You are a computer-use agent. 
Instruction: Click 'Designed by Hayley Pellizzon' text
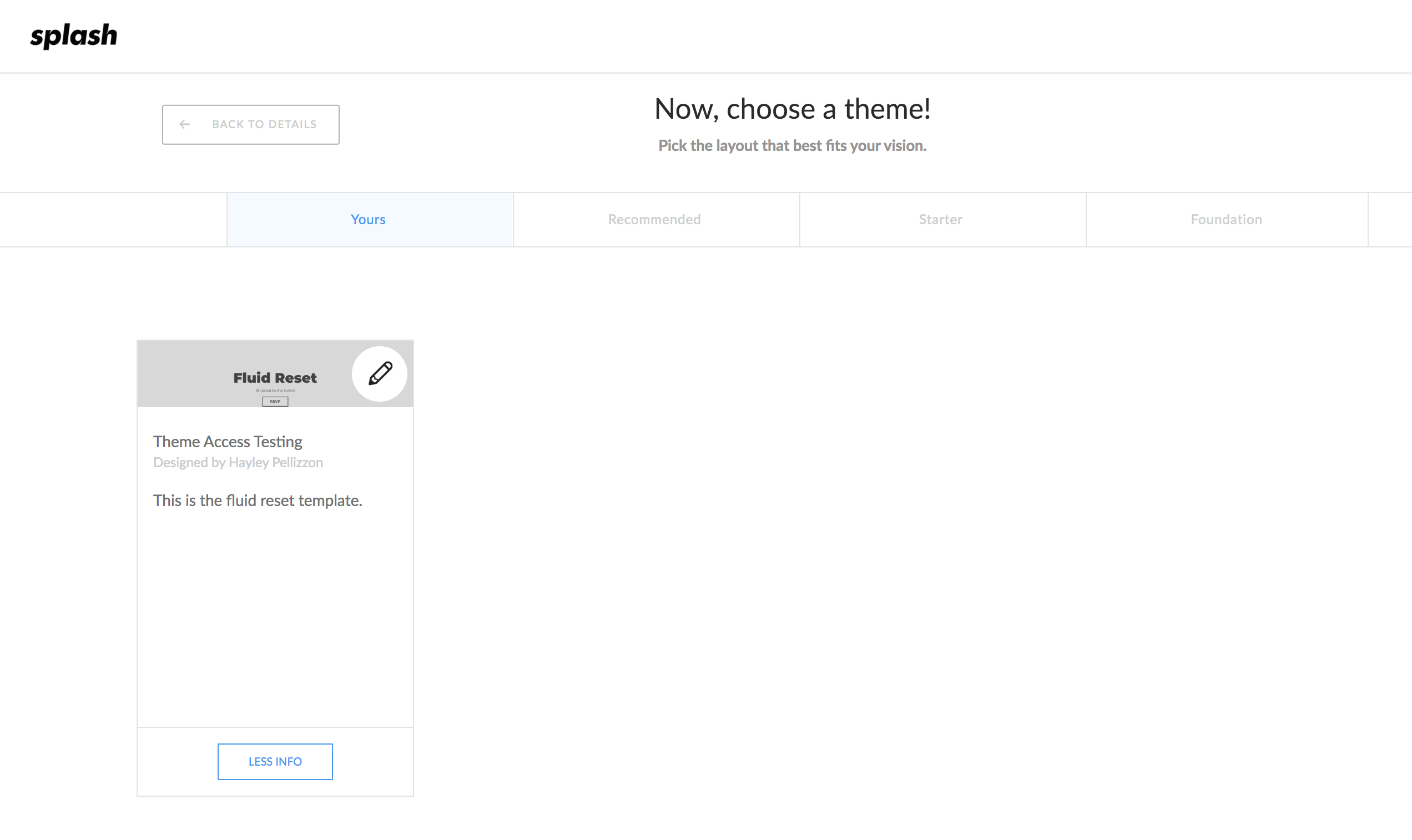point(238,463)
